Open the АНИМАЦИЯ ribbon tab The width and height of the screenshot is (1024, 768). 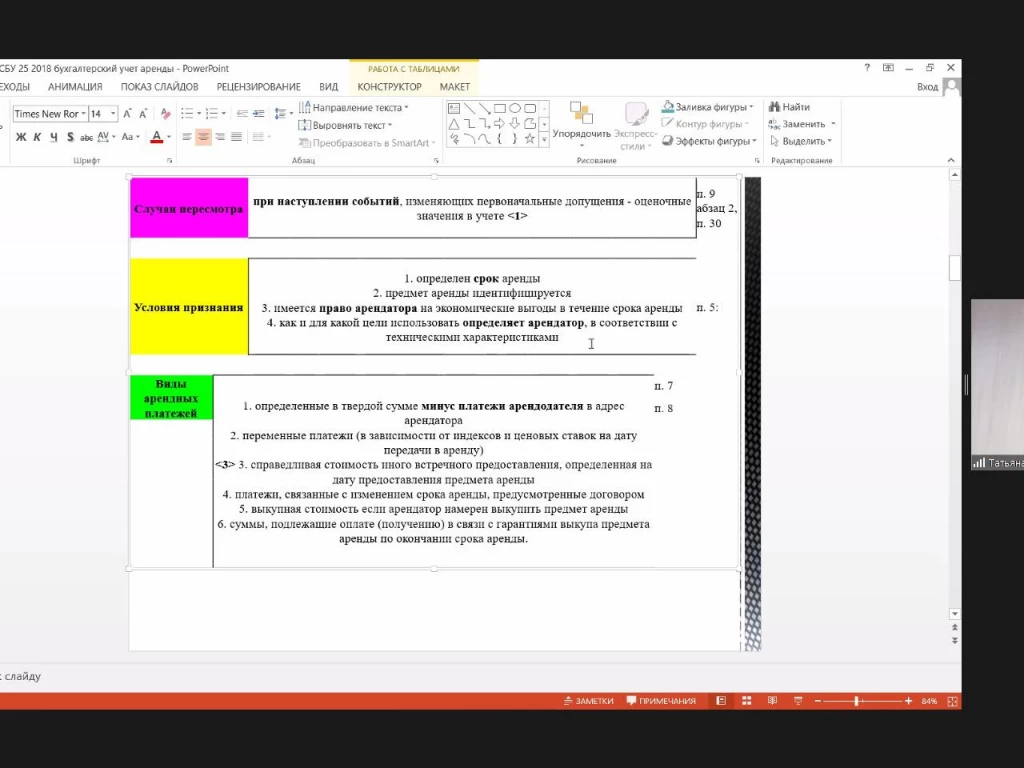coord(75,87)
